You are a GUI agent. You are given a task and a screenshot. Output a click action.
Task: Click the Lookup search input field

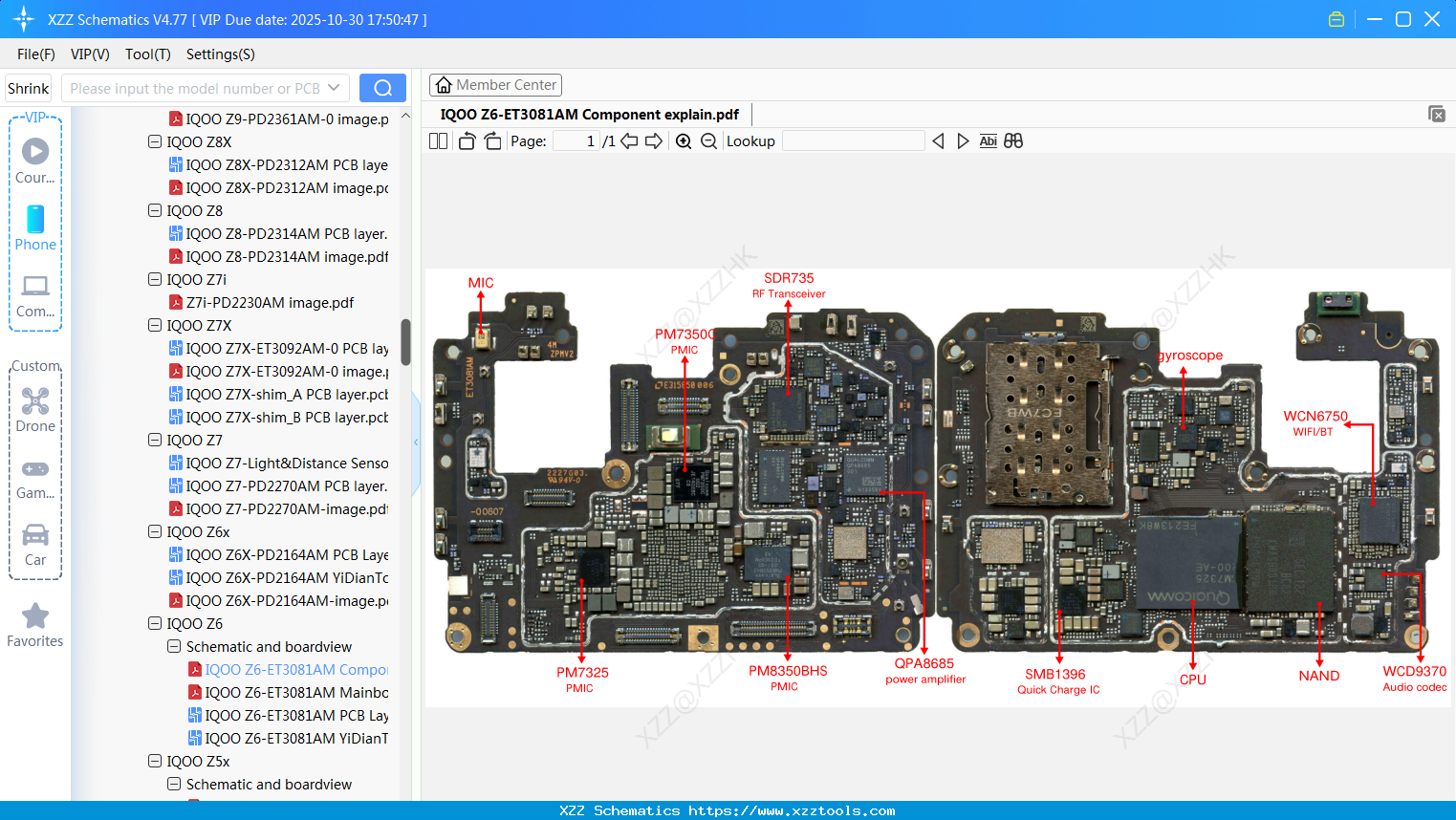click(x=852, y=140)
